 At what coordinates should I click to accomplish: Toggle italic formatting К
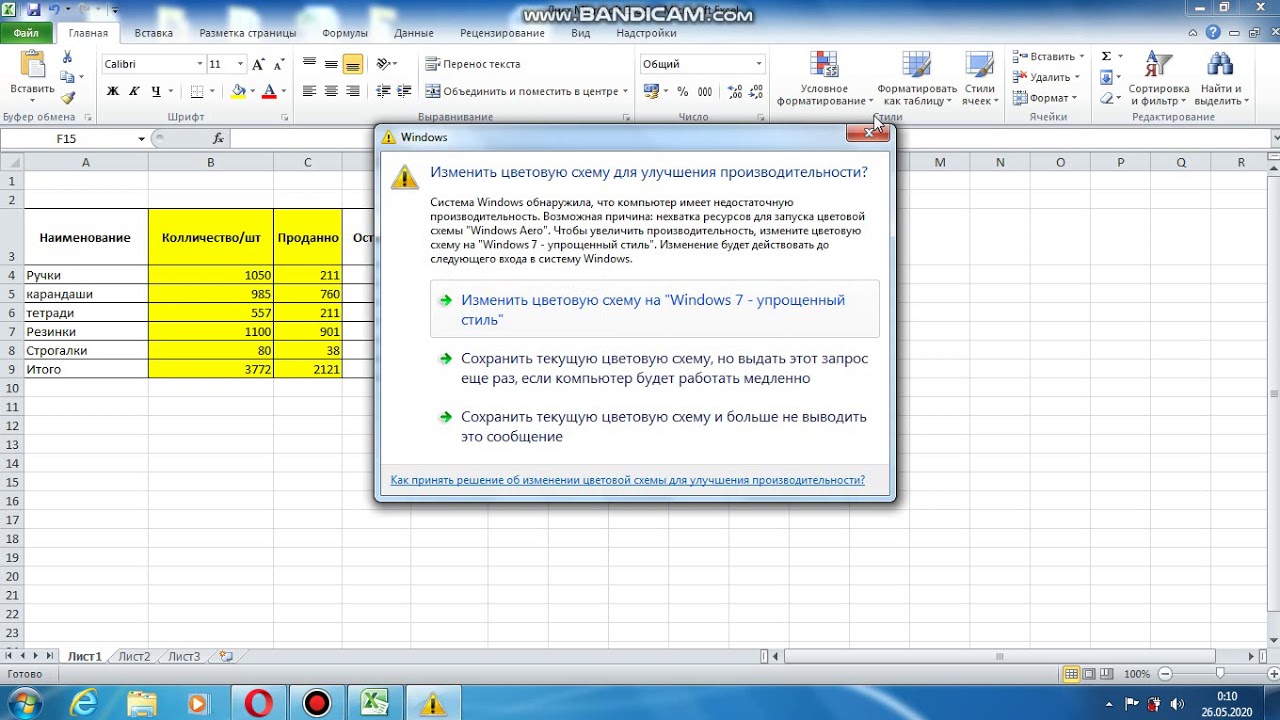pyautogui.click(x=134, y=91)
